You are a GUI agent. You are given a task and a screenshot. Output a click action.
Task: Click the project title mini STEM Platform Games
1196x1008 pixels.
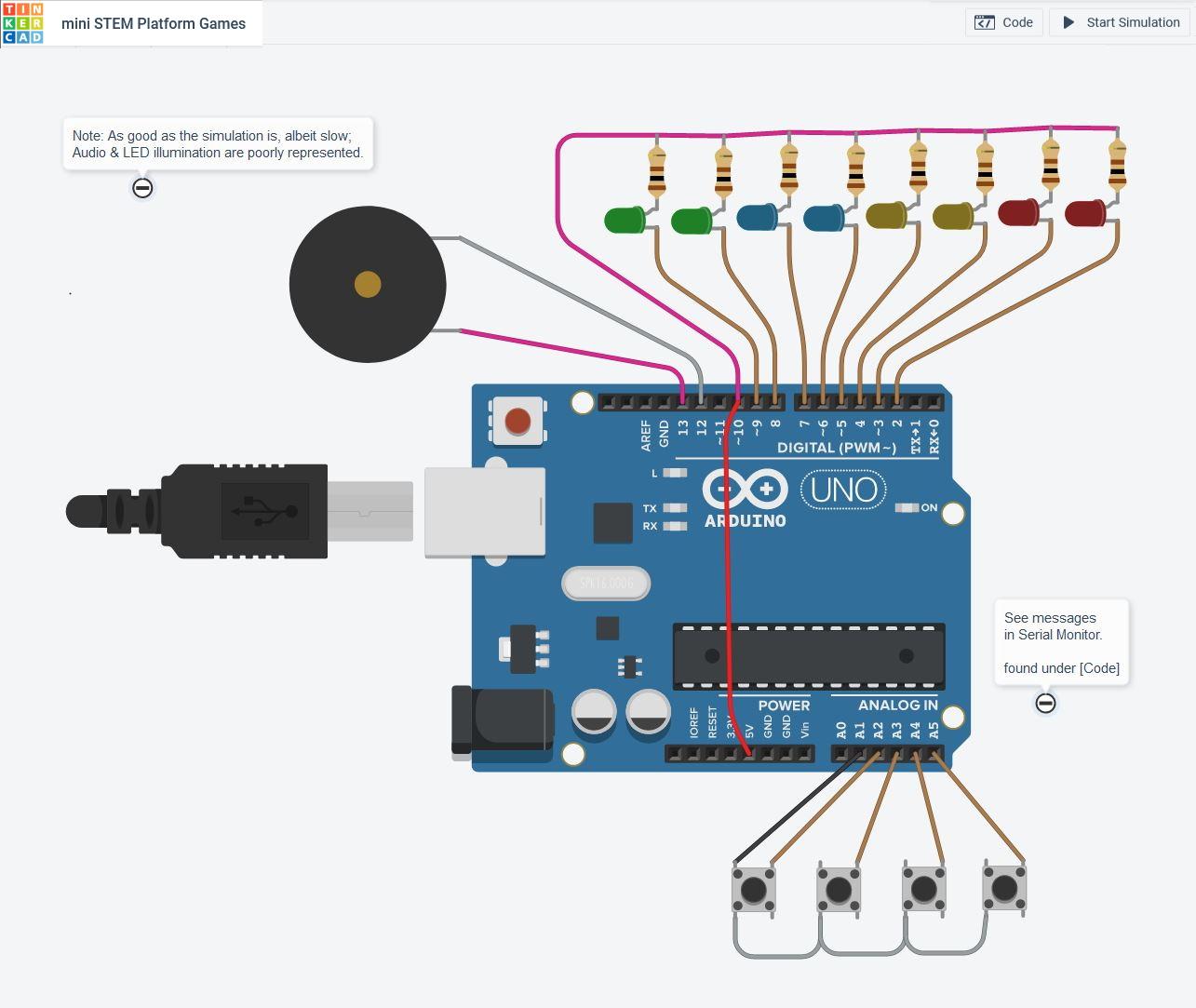154,23
